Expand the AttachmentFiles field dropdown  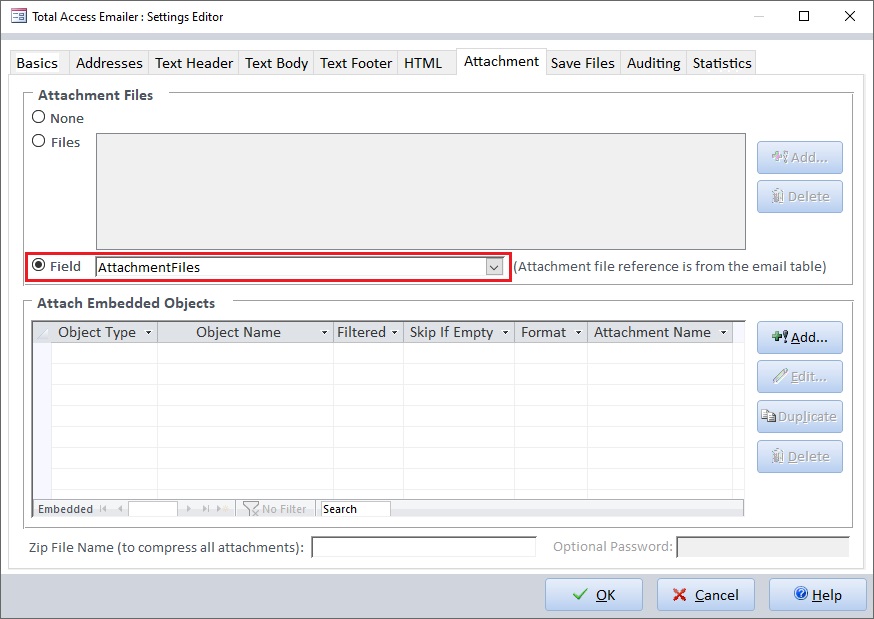point(494,267)
